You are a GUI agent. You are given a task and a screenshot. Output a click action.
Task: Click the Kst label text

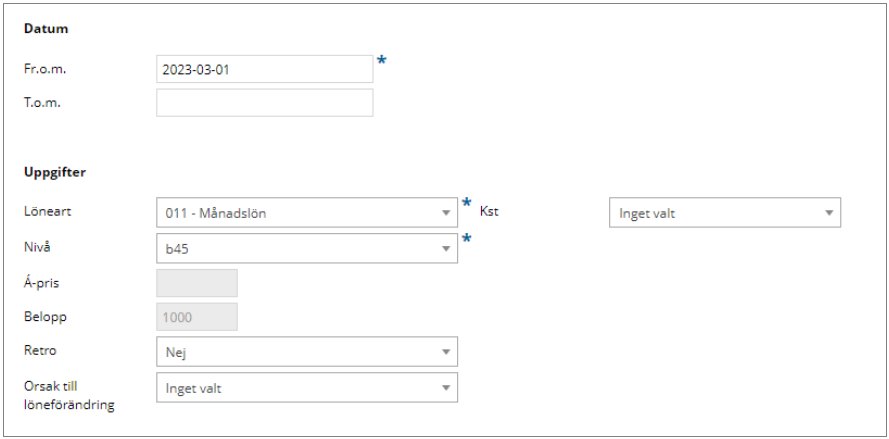[x=489, y=212]
